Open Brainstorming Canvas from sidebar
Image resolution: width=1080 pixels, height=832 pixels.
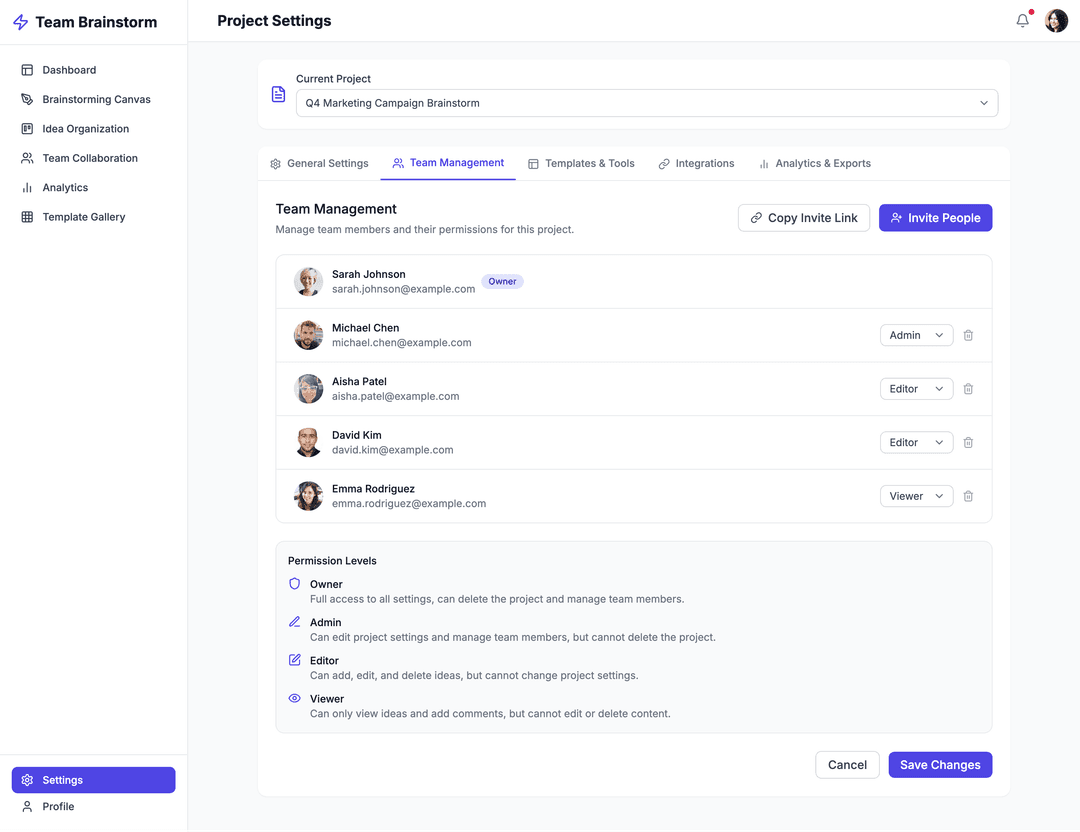coord(96,99)
